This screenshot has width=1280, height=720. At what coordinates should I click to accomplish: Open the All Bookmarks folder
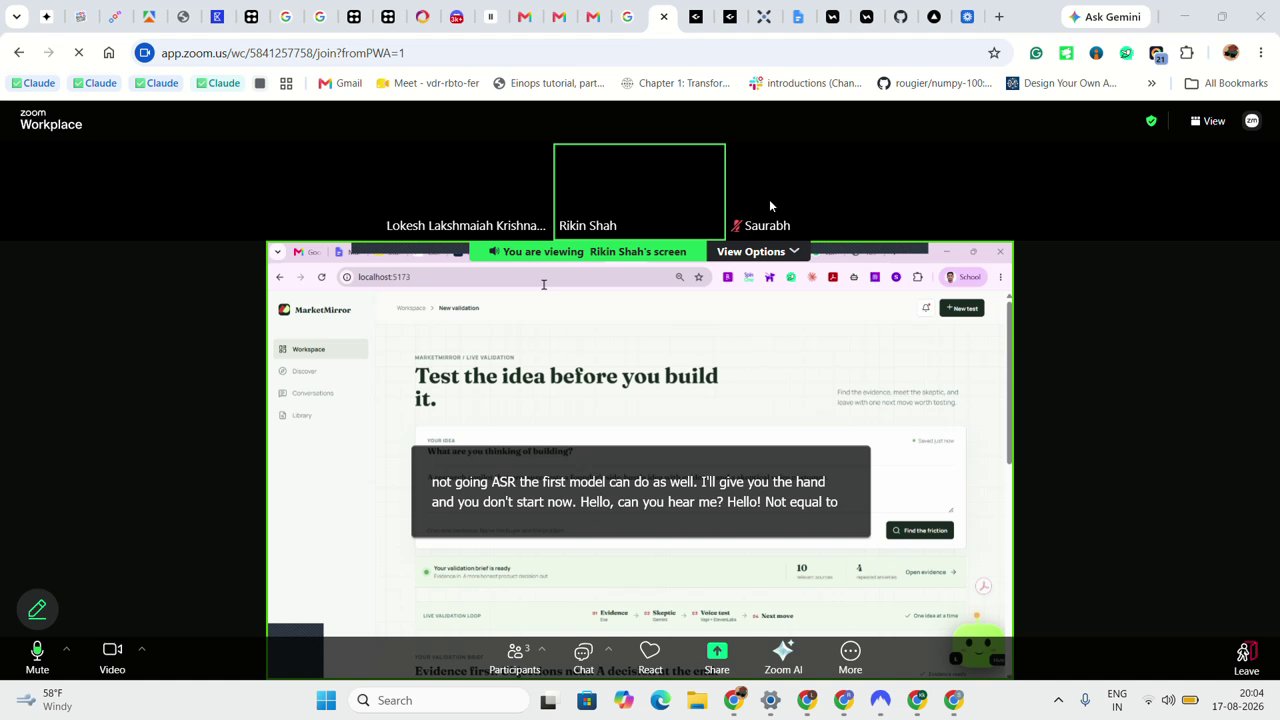tap(1226, 83)
